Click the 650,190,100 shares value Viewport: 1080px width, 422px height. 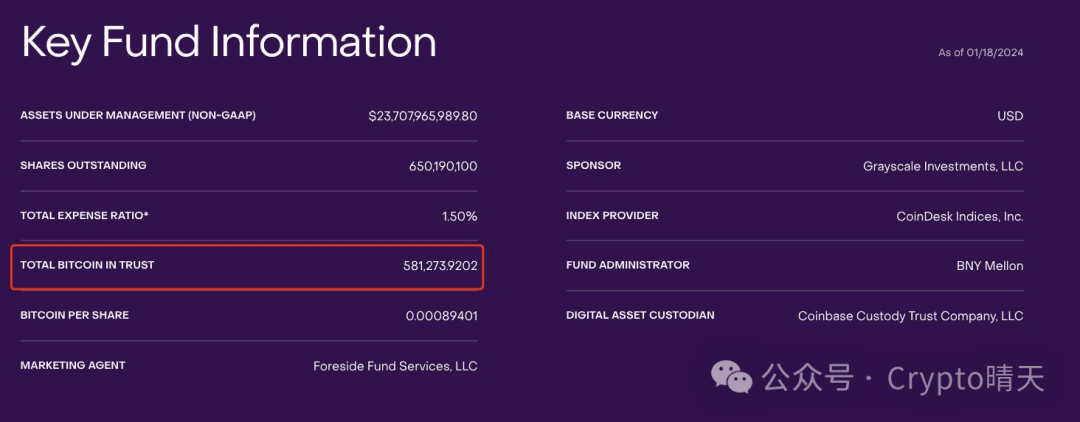click(x=443, y=166)
